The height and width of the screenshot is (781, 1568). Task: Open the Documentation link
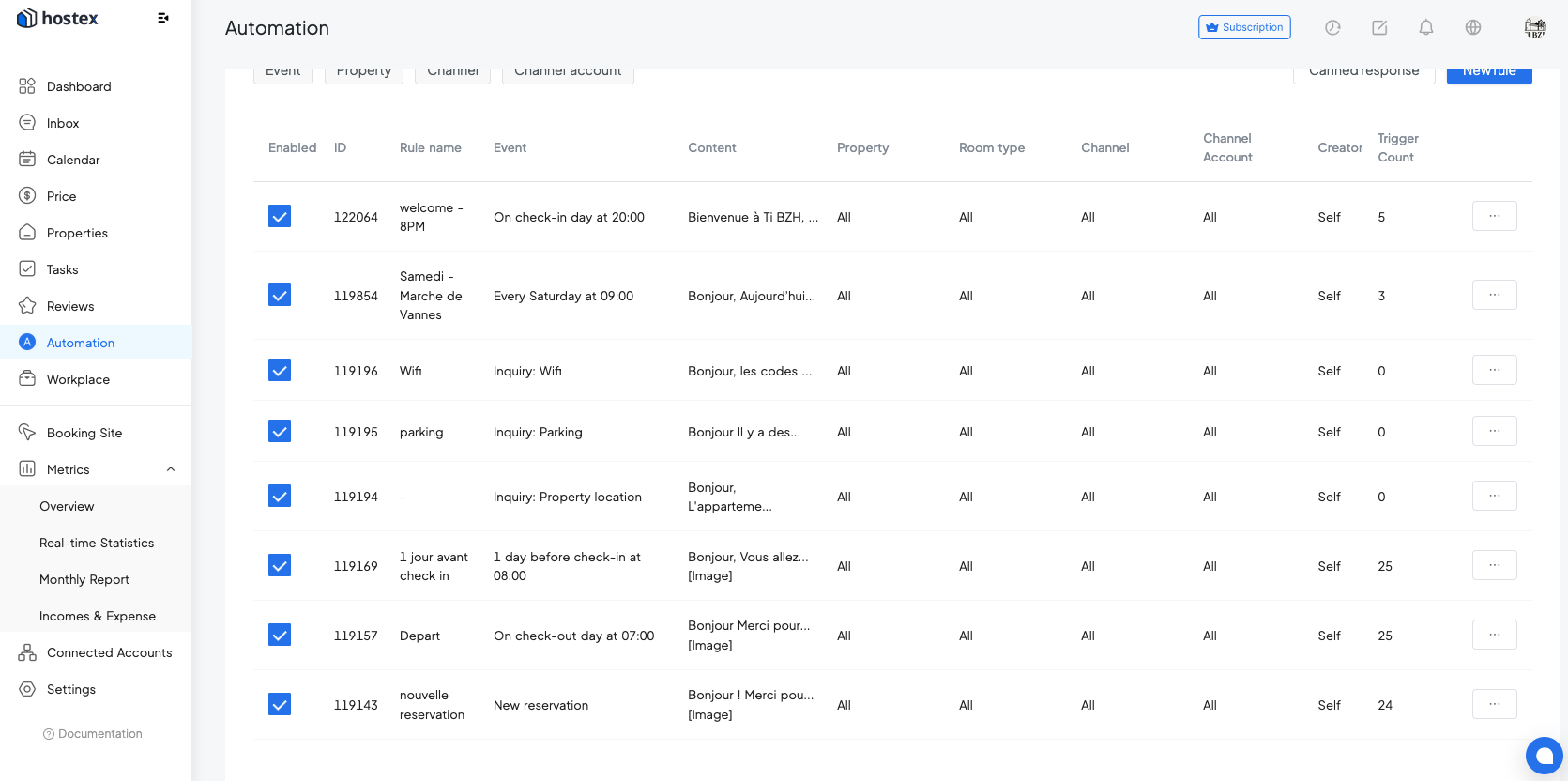click(99, 734)
